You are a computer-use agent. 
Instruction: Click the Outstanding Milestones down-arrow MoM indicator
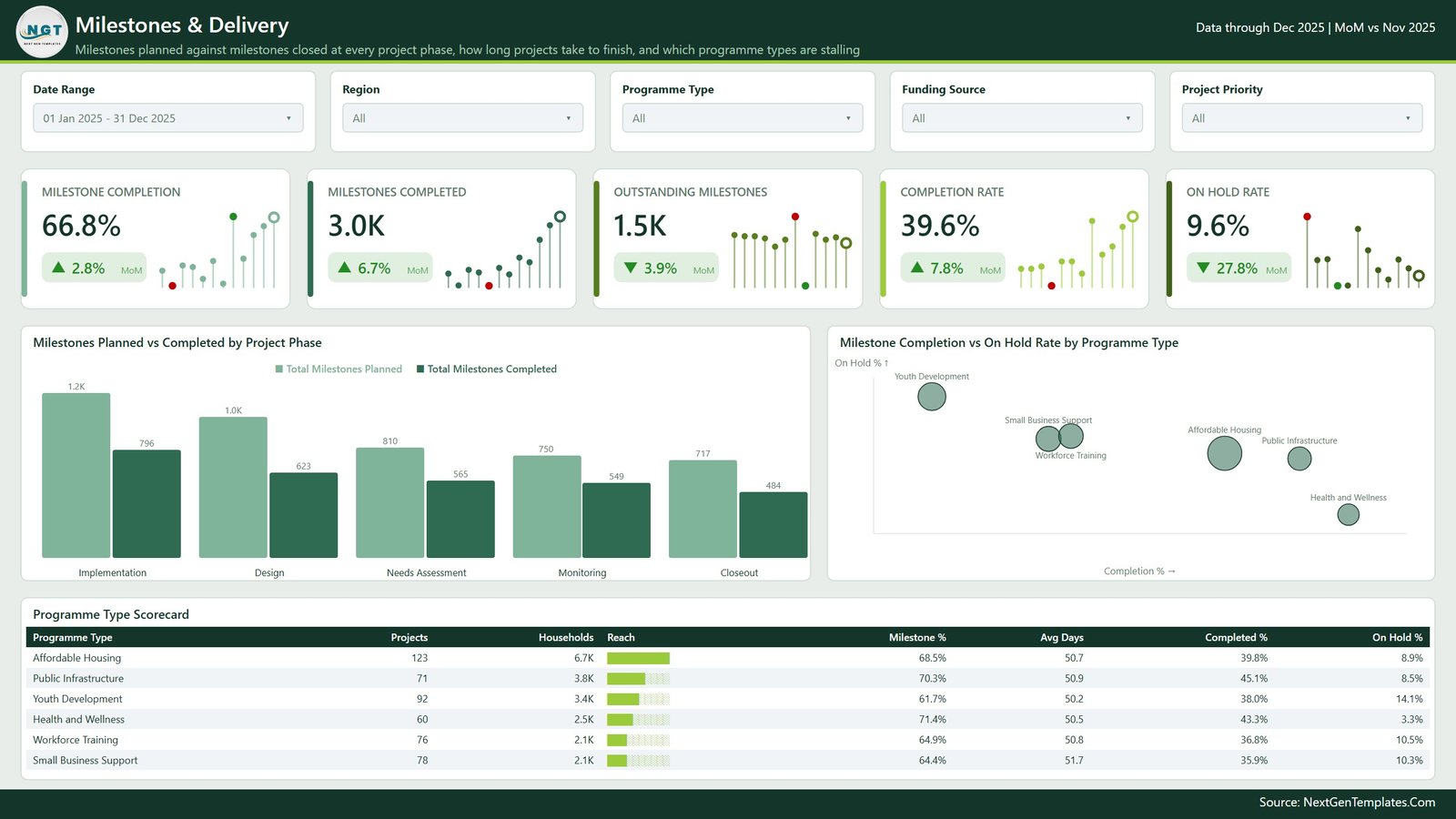(x=666, y=268)
